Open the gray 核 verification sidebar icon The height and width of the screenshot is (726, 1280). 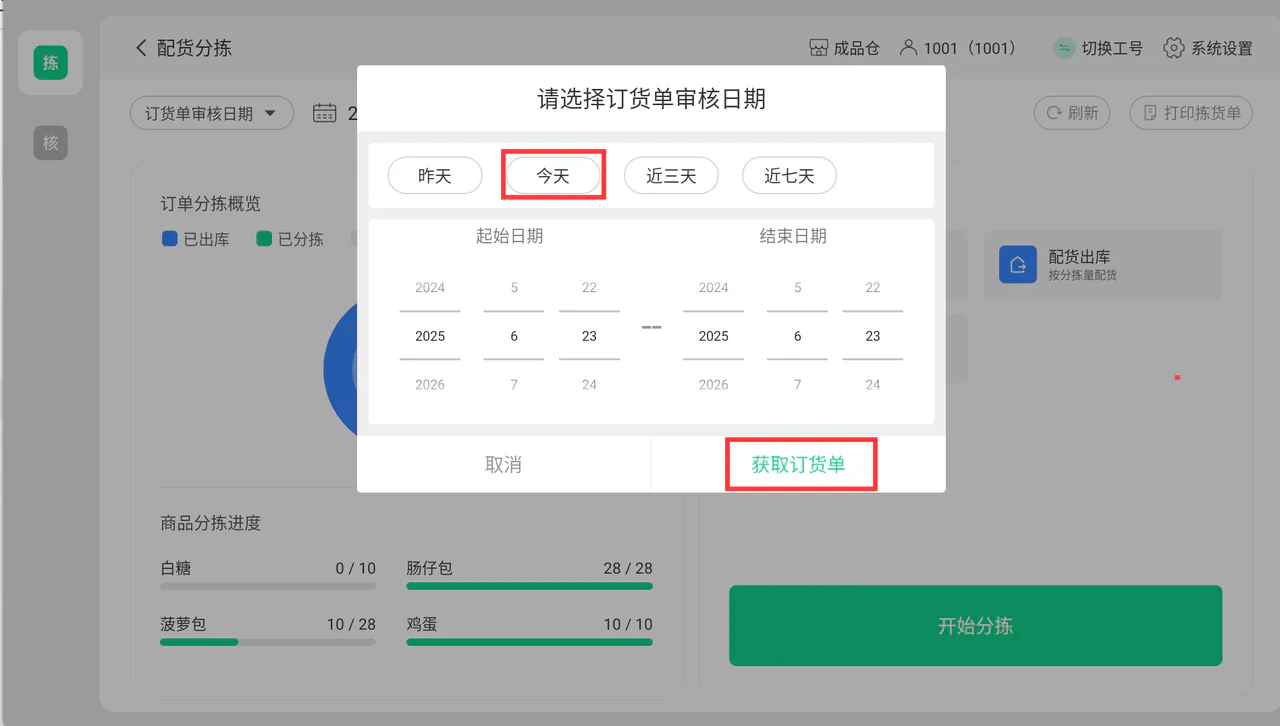(50, 143)
